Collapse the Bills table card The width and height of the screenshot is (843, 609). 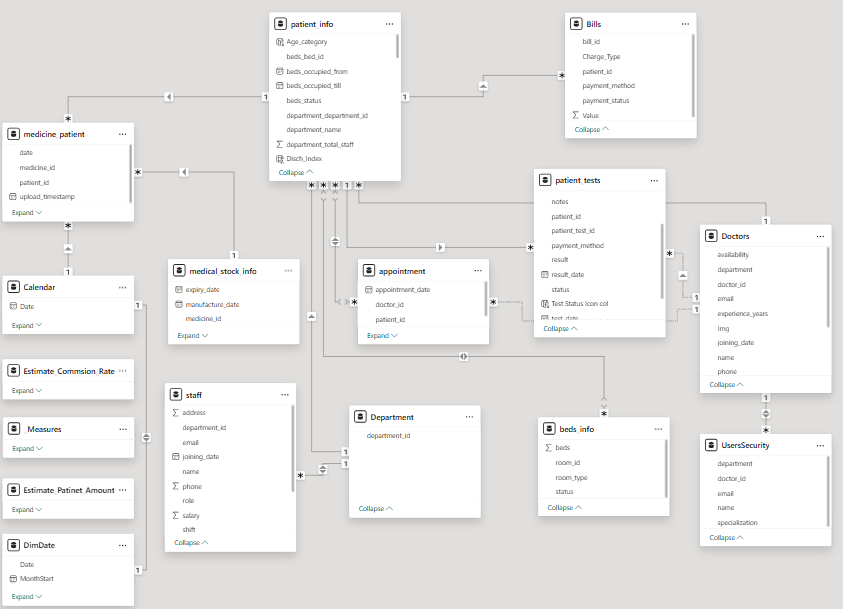coord(591,129)
